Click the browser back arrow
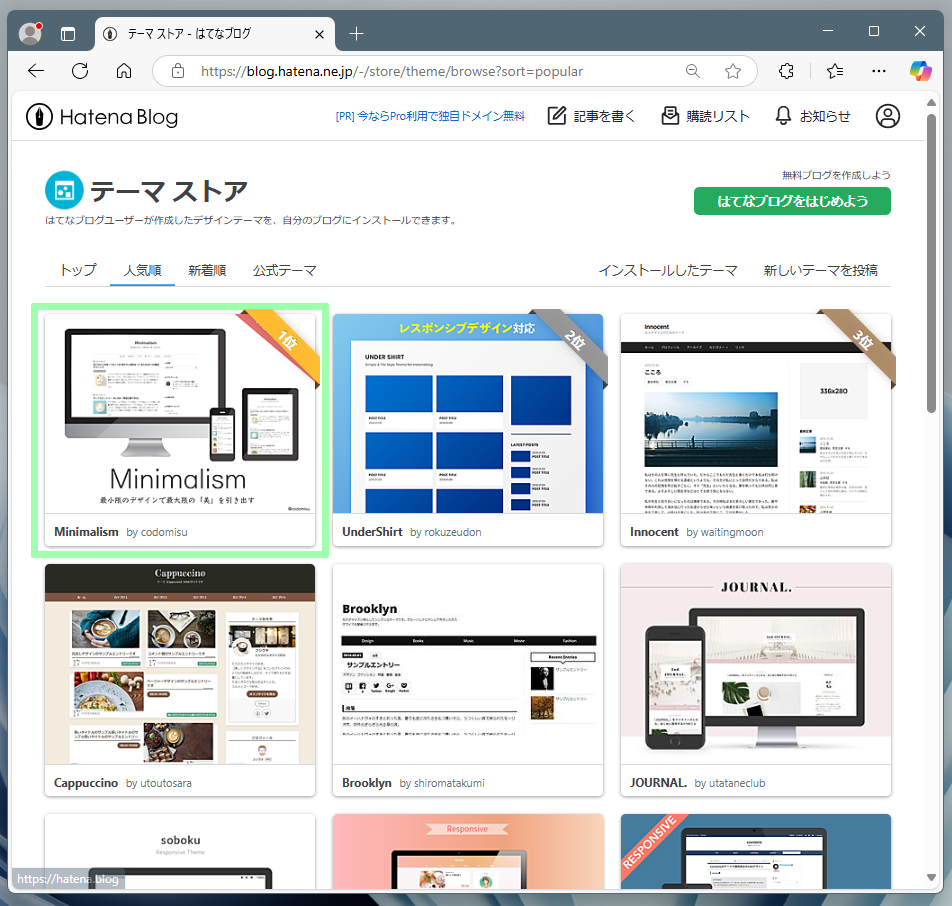 coord(36,71)
